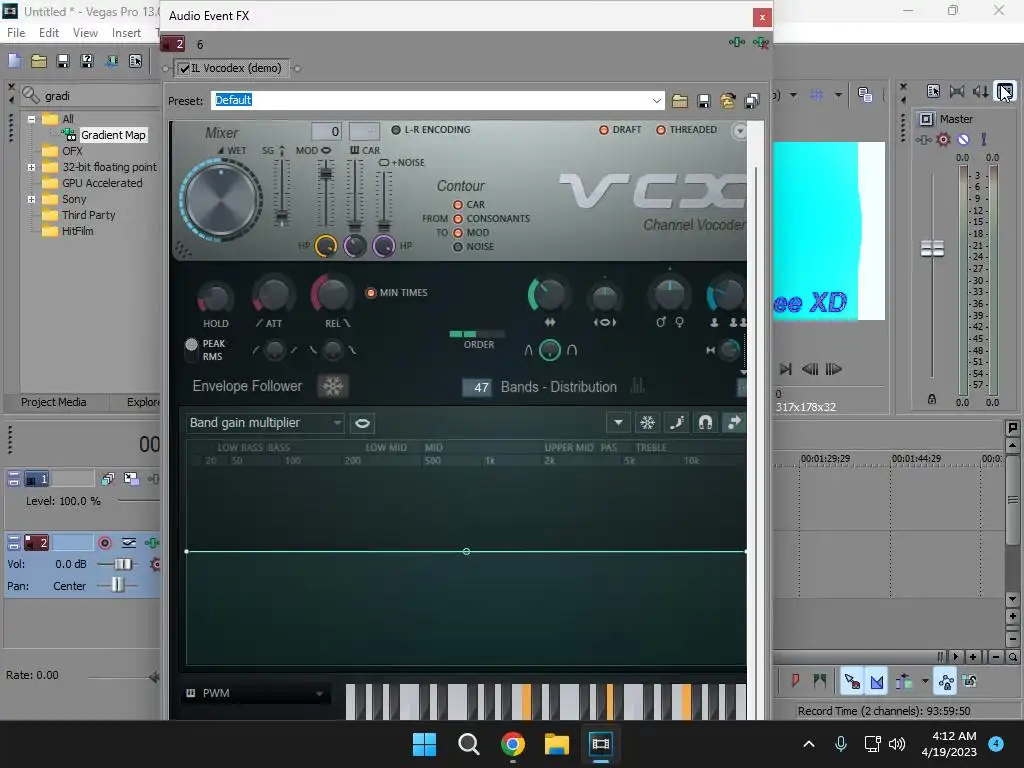1024x768 pixels.
Task: Click Vegas Open folder toolbar icon
Action: click(x=39, y=61)
